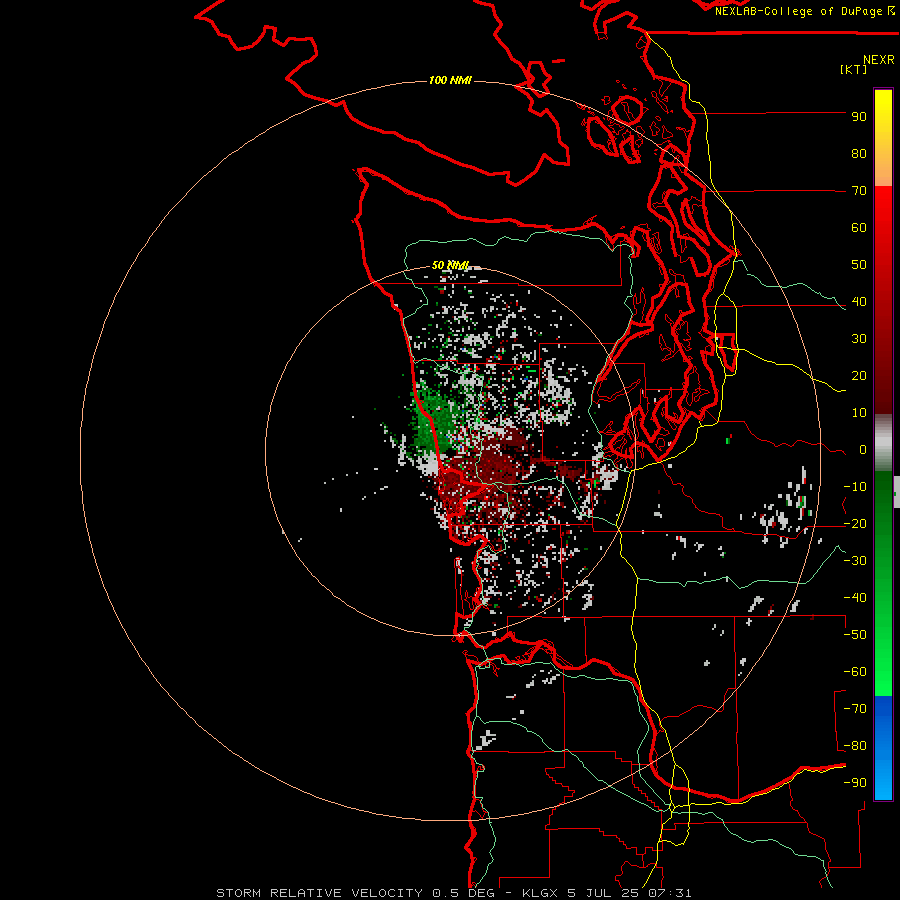Pick the gray zero-velocity segment of color bar

(x=883, y=443)
